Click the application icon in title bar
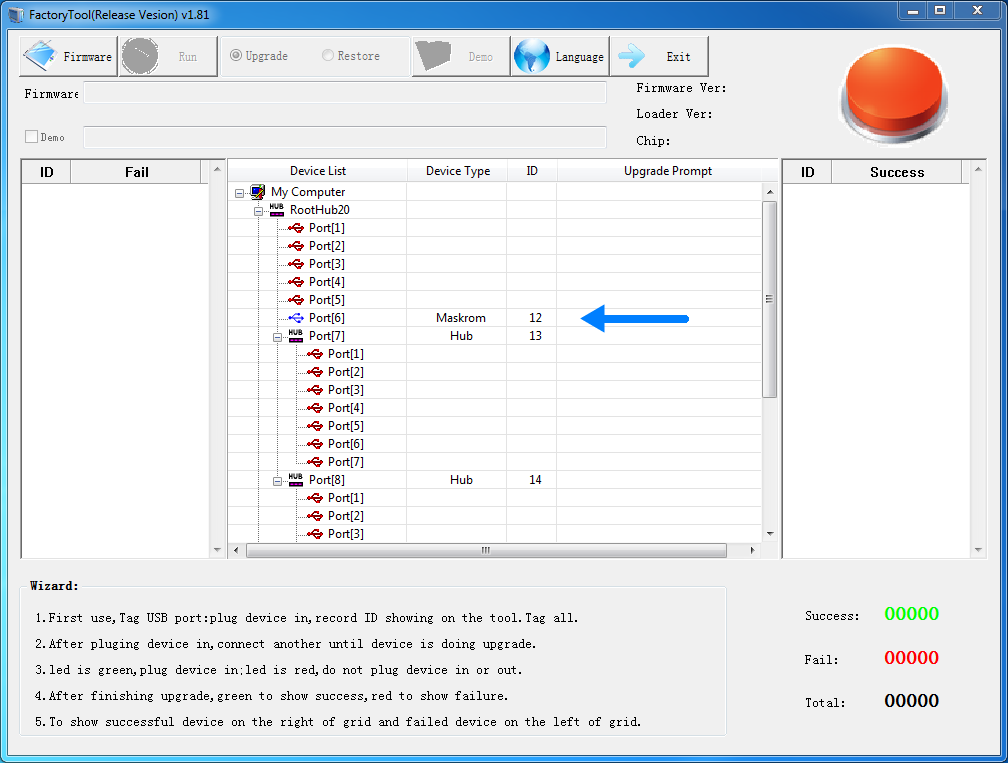 pos(14,14)
